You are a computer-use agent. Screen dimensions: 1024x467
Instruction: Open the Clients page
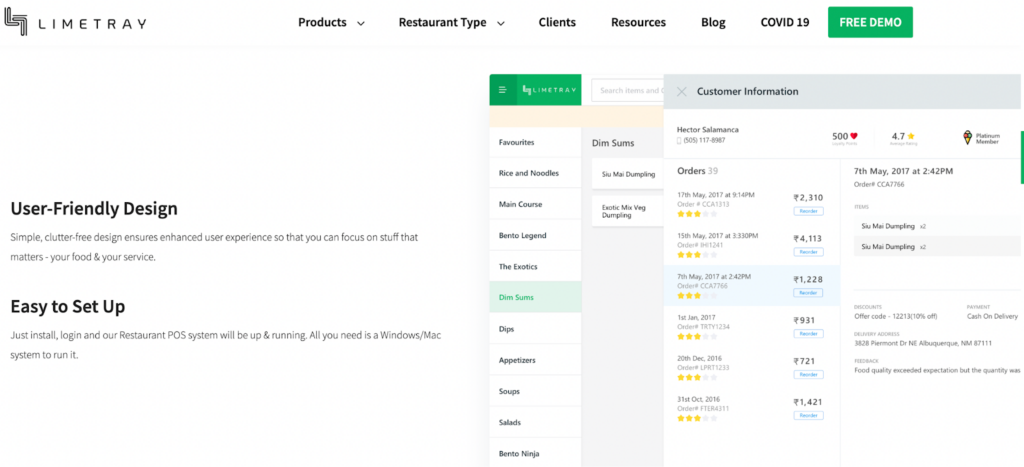click(557, 22)
